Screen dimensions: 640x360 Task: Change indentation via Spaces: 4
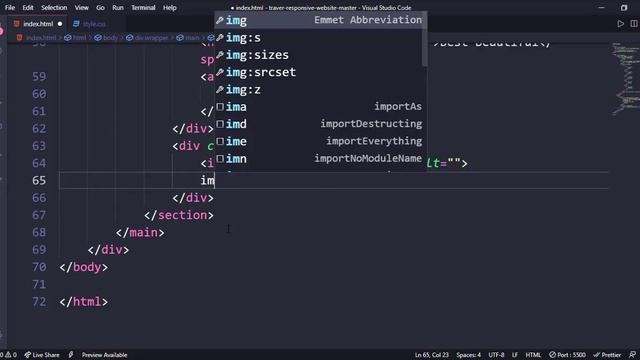(469, 355)
